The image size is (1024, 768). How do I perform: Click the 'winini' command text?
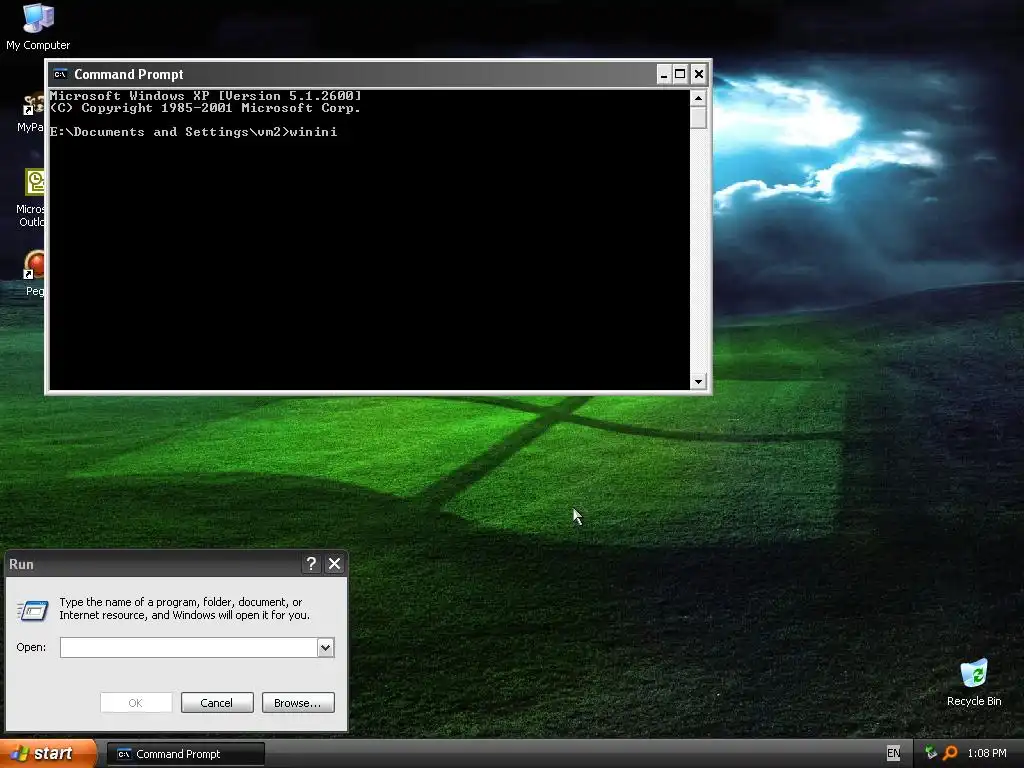[x=313, y=132]
